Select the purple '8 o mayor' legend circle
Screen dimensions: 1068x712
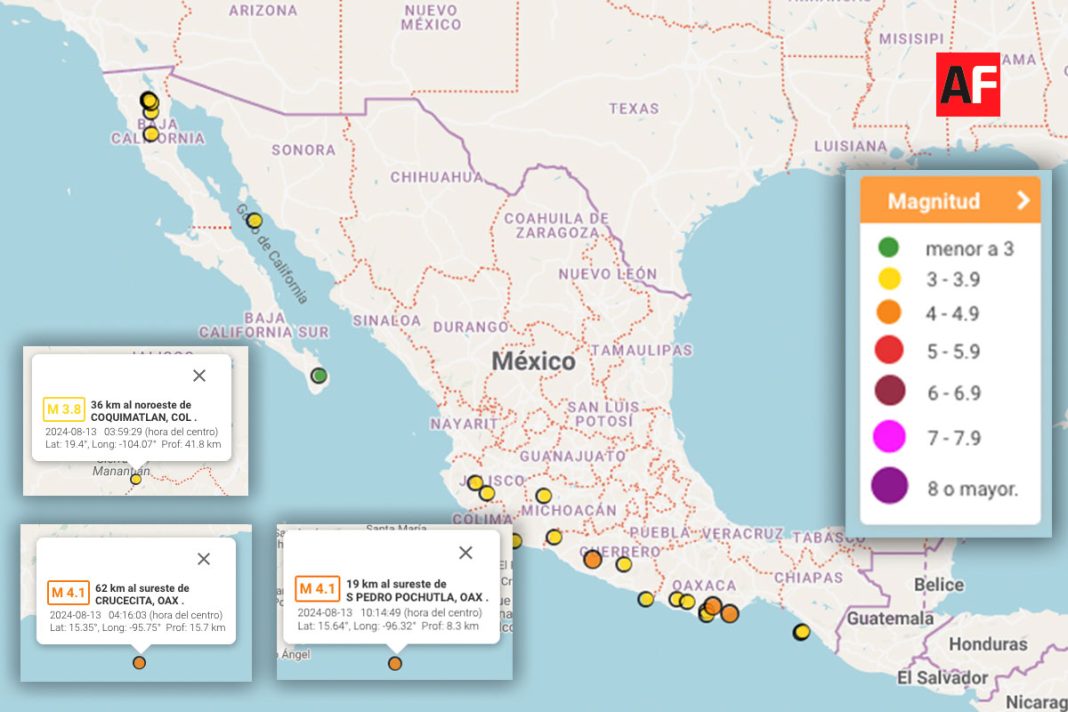888,486
